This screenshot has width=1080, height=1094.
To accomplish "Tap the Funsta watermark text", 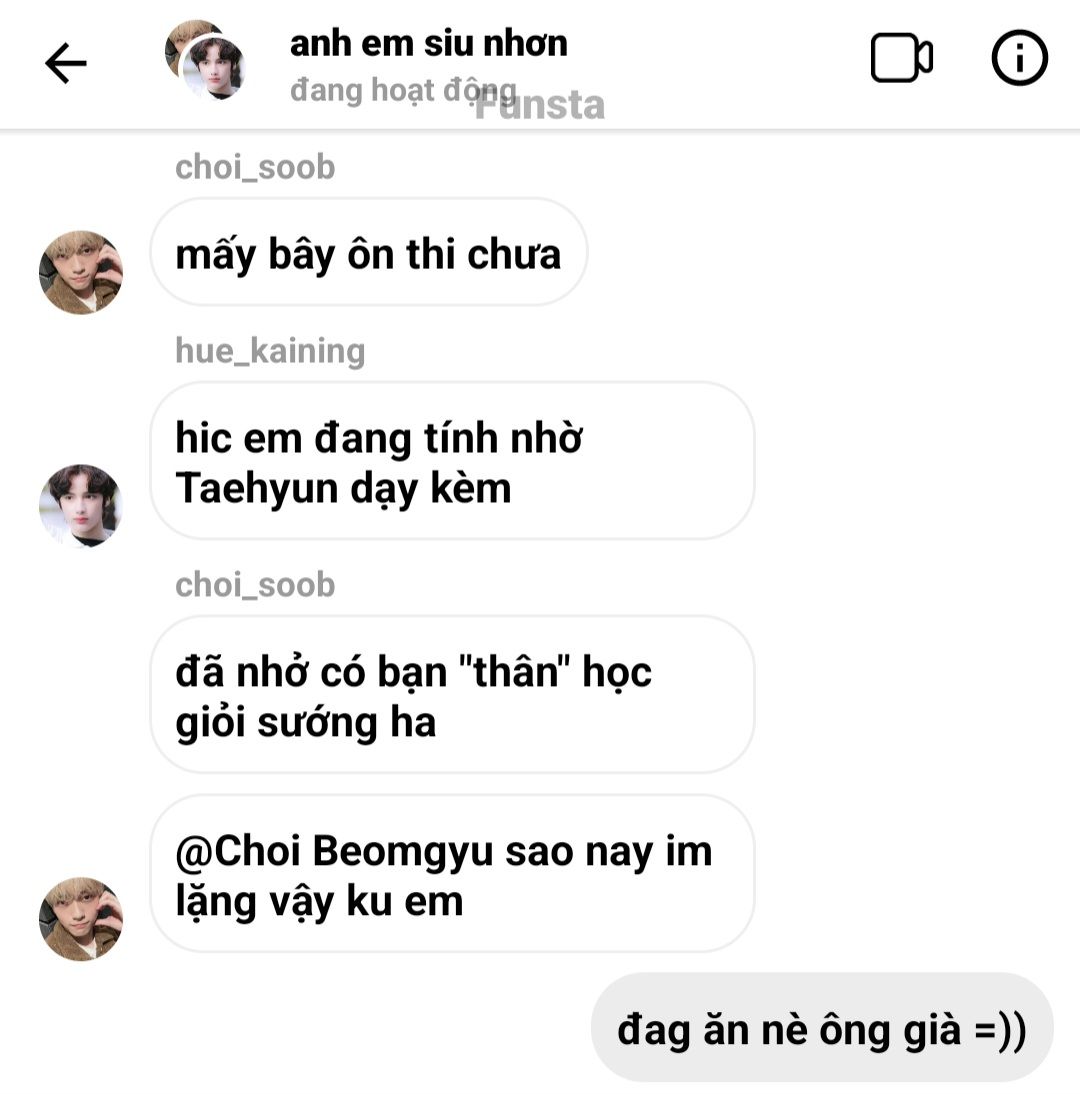I will [x=539, y=105].
